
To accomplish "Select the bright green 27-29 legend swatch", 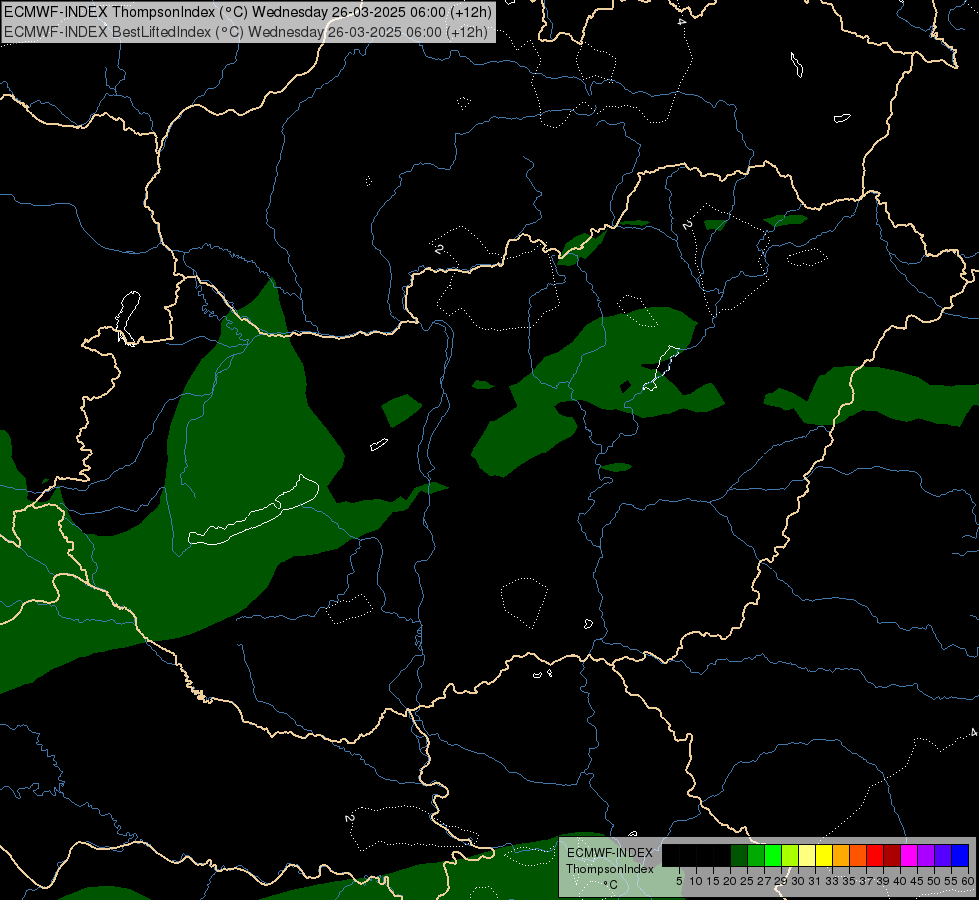I will coord(773,855).
